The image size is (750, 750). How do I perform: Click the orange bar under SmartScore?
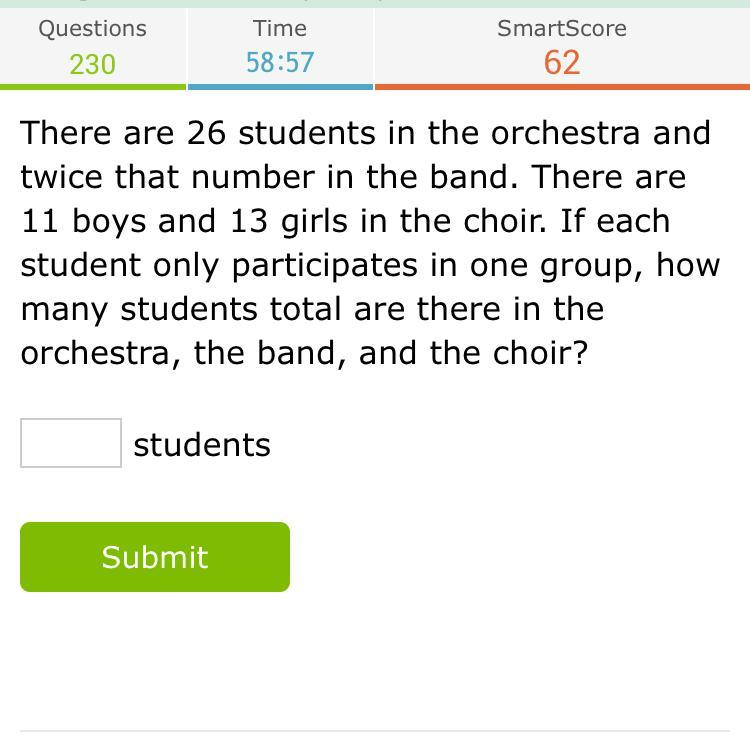coord(562,87)
